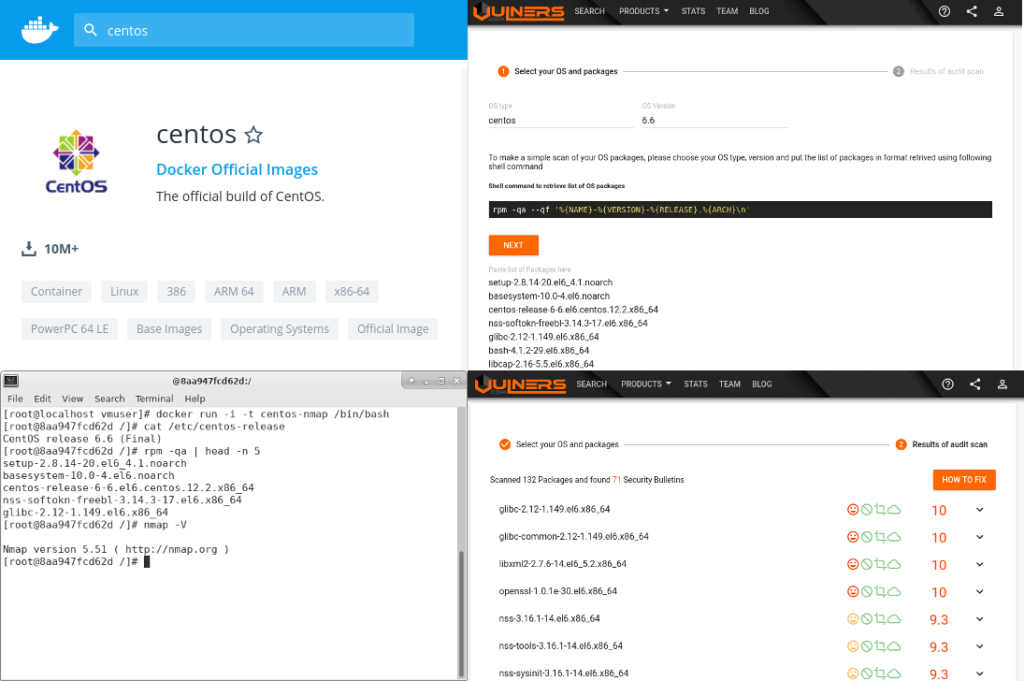The image size is (1024, 681).
Task: Open help icon on package selection page
Action: pyautogui.click(x=944, y=11)
